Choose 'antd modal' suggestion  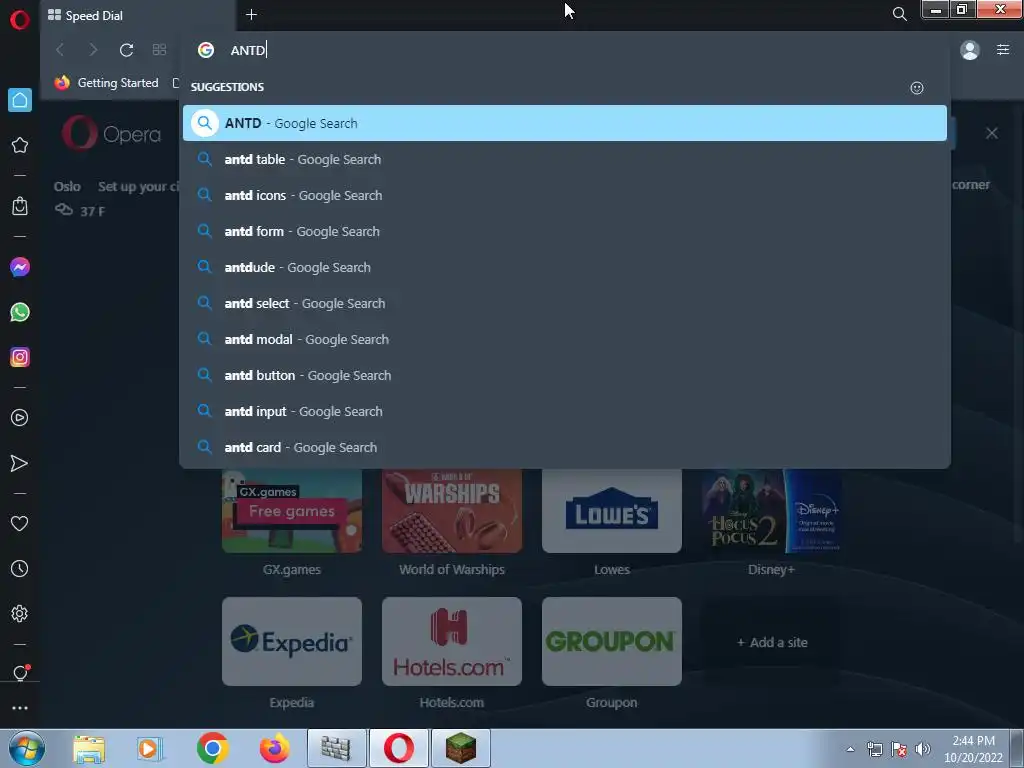coord(565,339)
